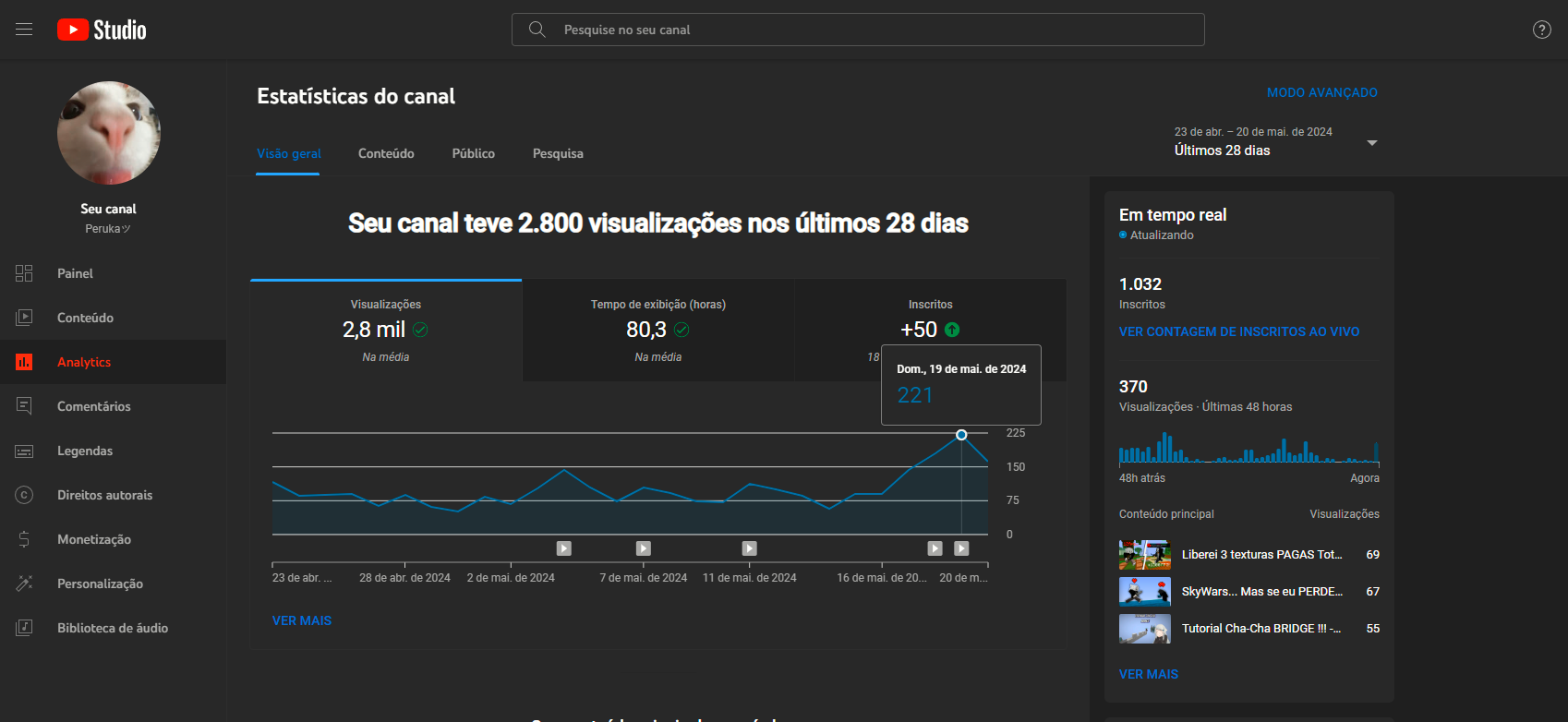Open the hamburger navigation menu

pos(24,30)
